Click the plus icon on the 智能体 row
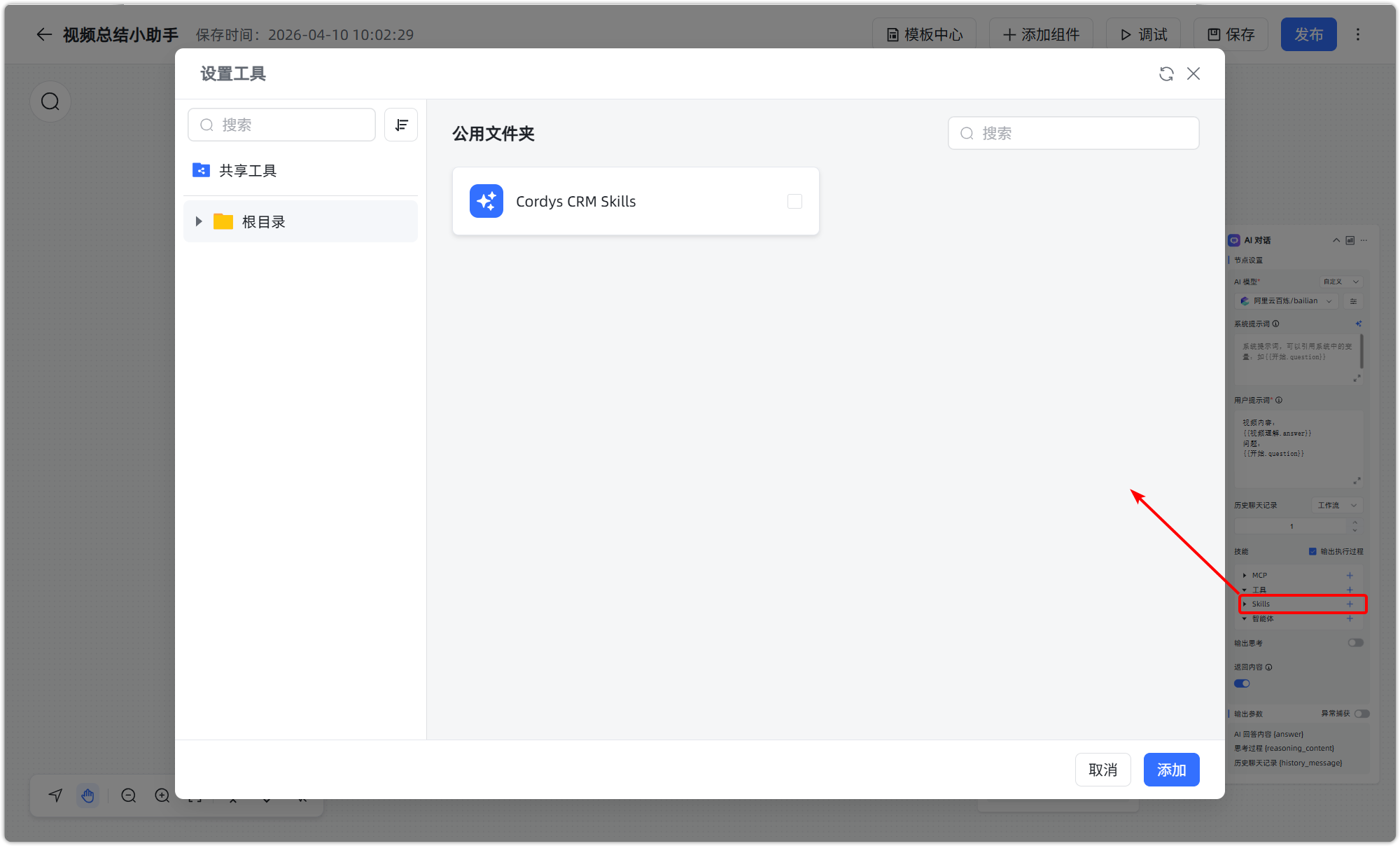 coord(1350,618)
